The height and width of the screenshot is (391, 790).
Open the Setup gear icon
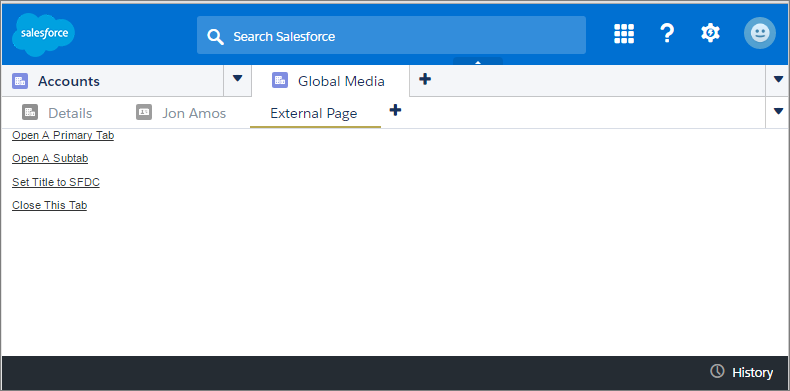710,33
